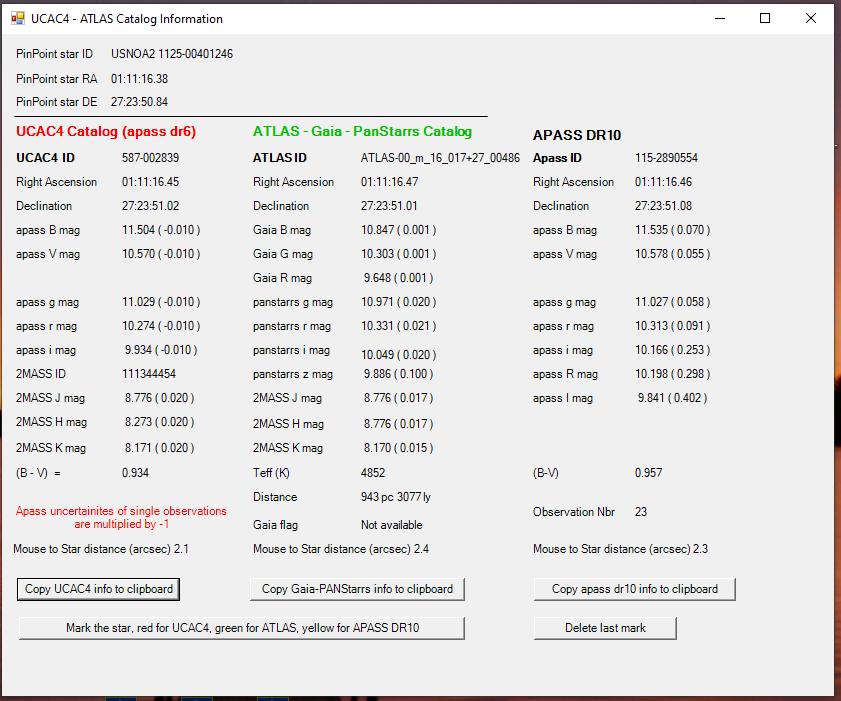Click APASS DR10 (B-V) value 0.957
The height and width of the screenshot is (701, 841).
[x=648, y=473]
